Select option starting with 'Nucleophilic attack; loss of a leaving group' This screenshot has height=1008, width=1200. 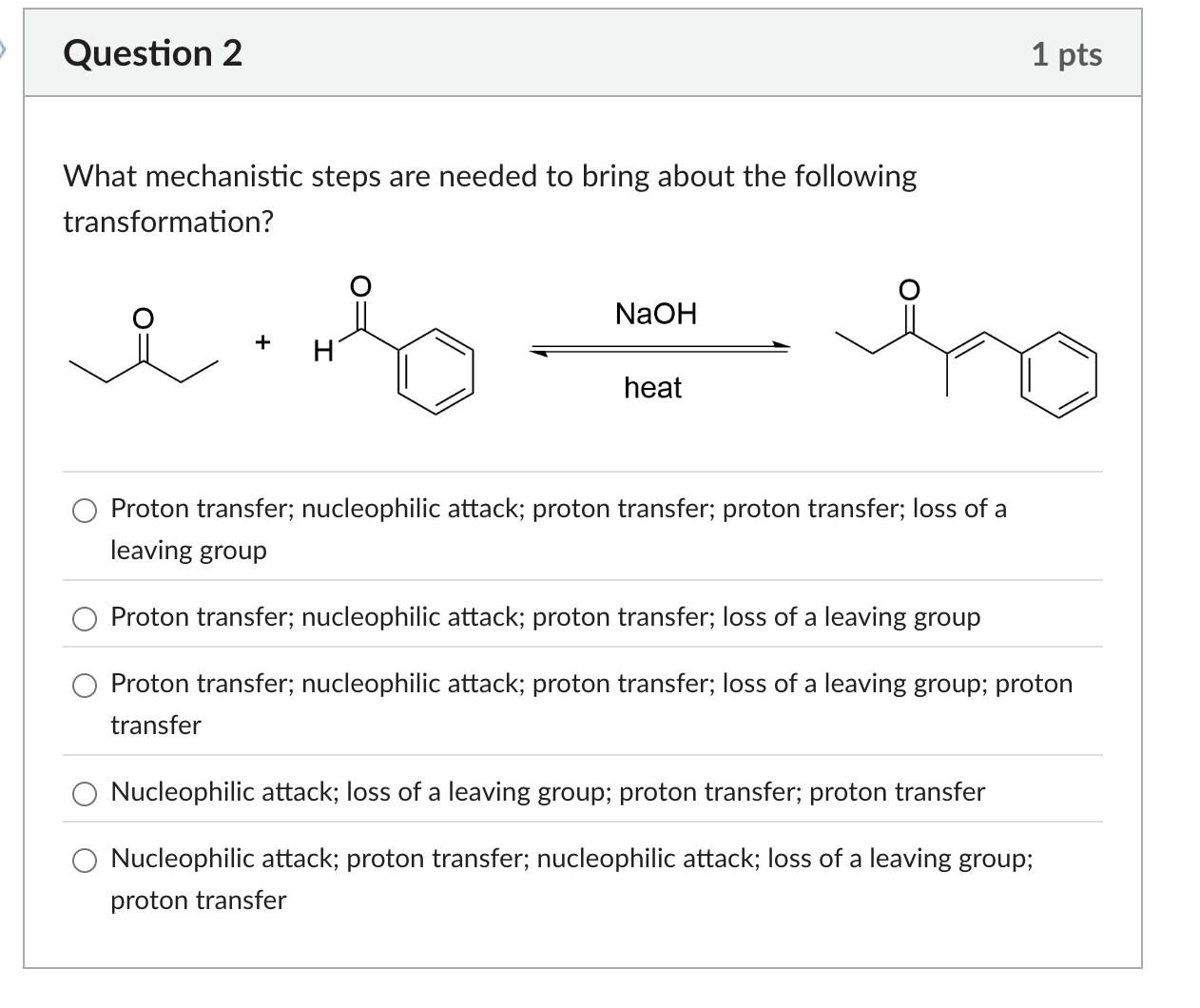coord(85,793)
